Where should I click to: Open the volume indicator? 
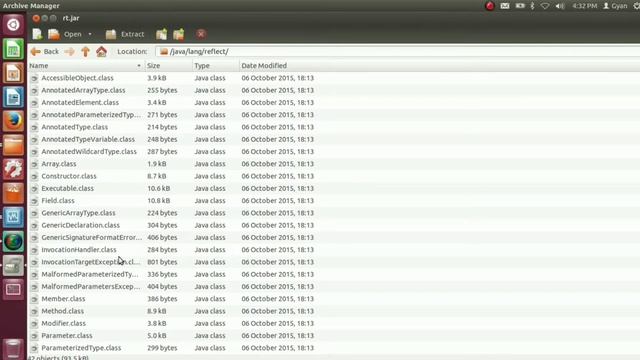[x=560, y=6]
